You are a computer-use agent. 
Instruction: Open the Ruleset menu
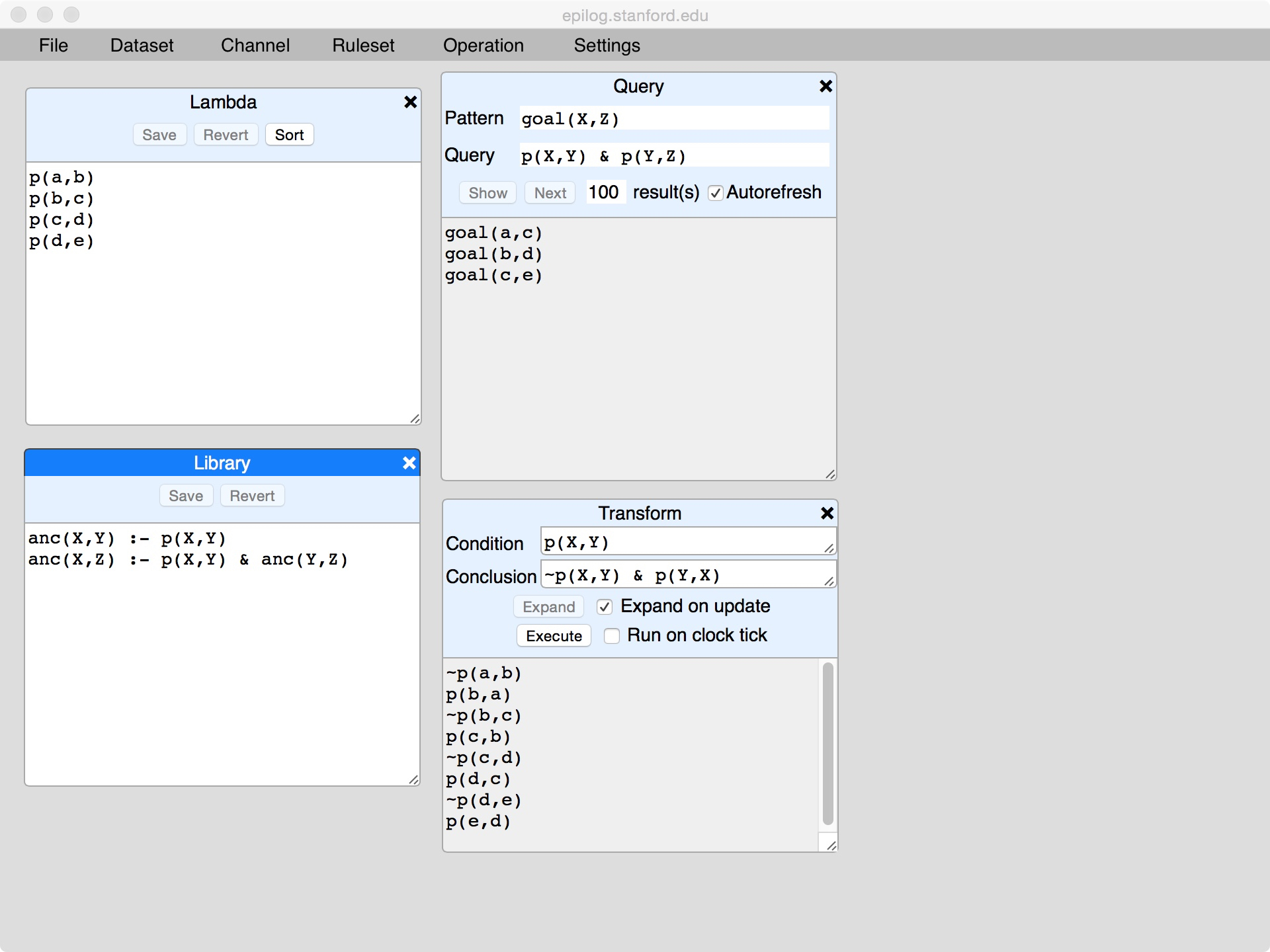(x=363, y=45)
